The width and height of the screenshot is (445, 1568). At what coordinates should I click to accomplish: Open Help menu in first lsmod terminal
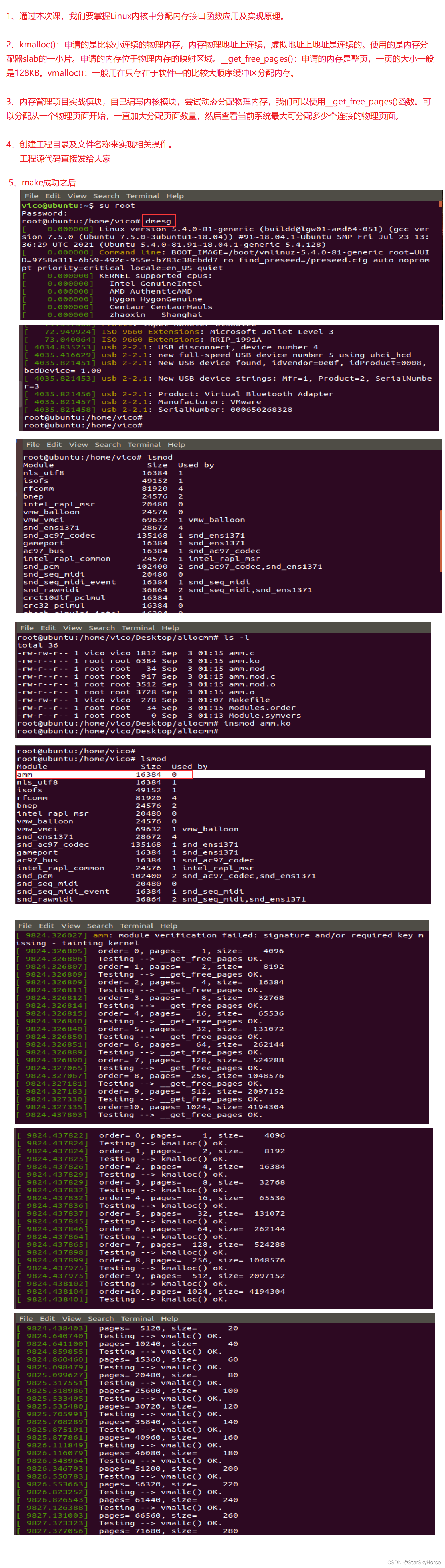point(177,445)
